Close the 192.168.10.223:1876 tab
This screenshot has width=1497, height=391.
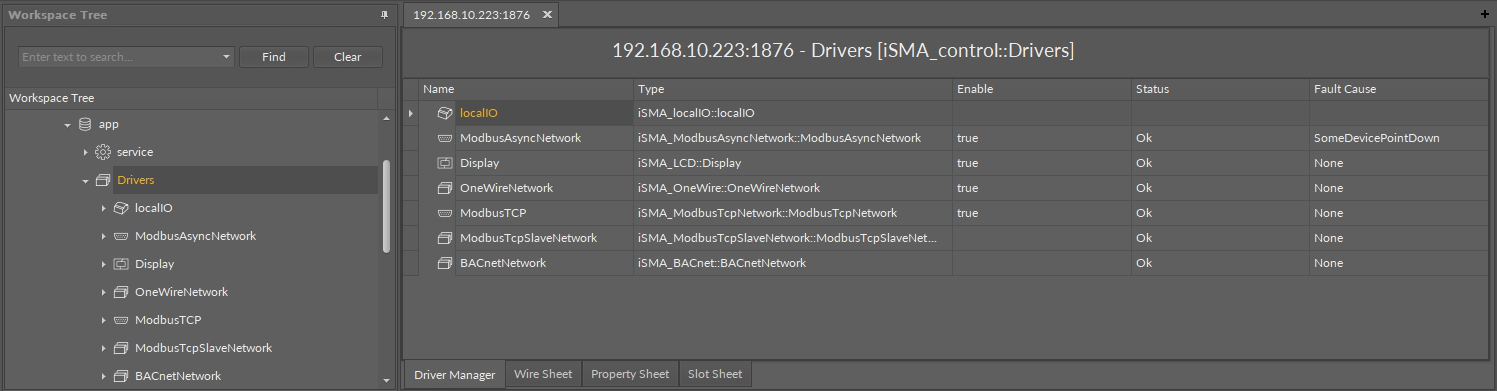point(547,14)
